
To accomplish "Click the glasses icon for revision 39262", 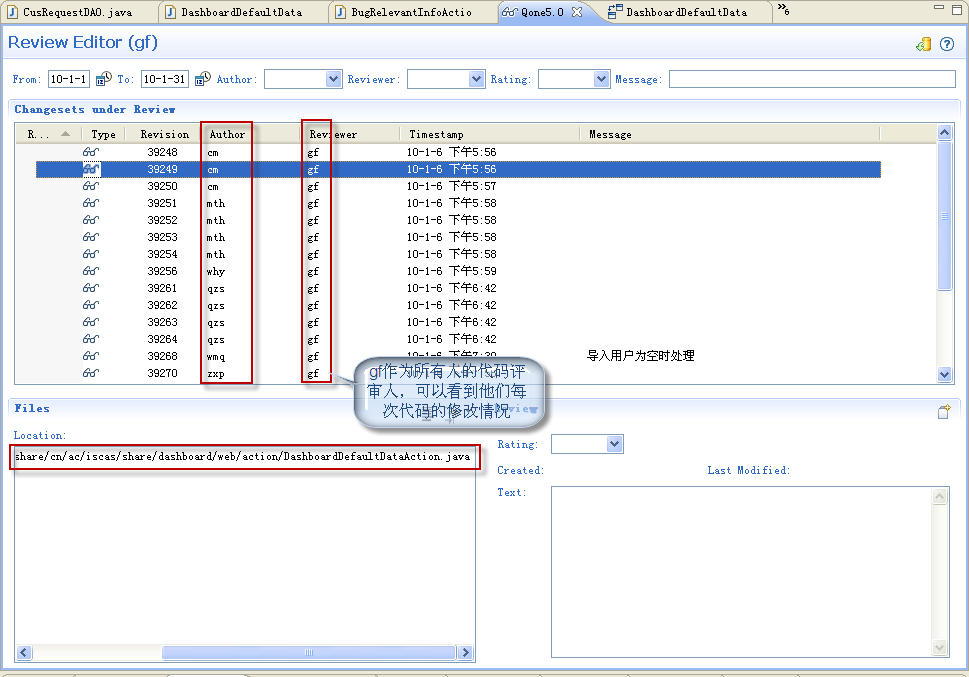I will [x=91, y=305].
